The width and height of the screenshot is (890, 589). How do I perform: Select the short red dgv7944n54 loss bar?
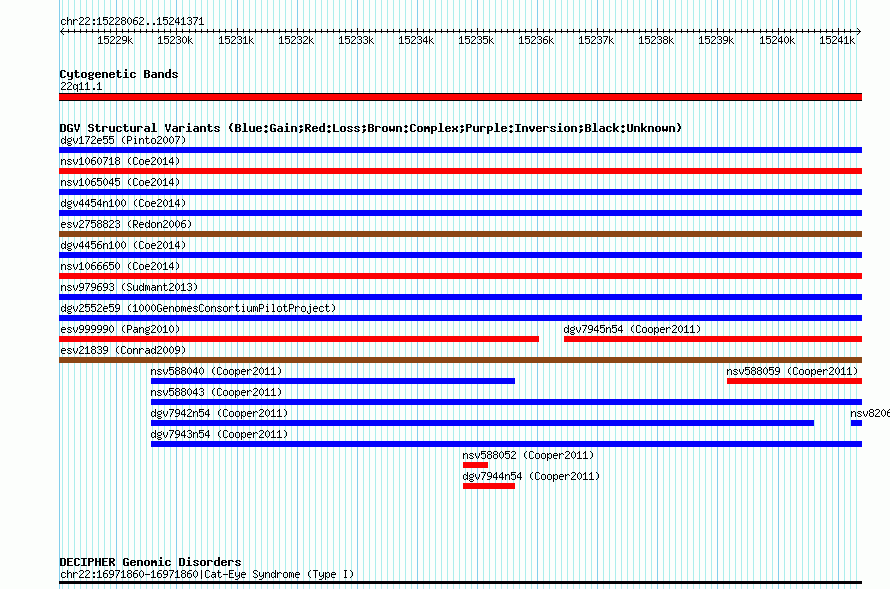[x=489, y=486]
